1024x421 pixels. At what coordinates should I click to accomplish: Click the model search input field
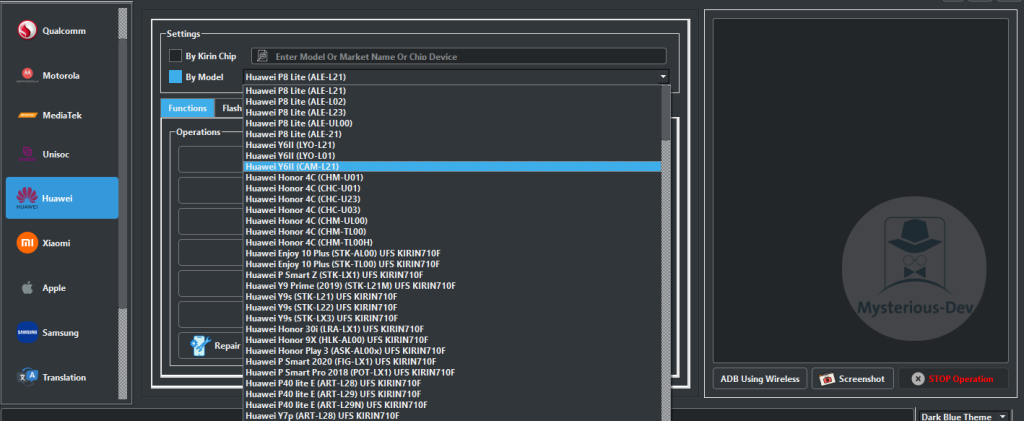tap(458, 56)
